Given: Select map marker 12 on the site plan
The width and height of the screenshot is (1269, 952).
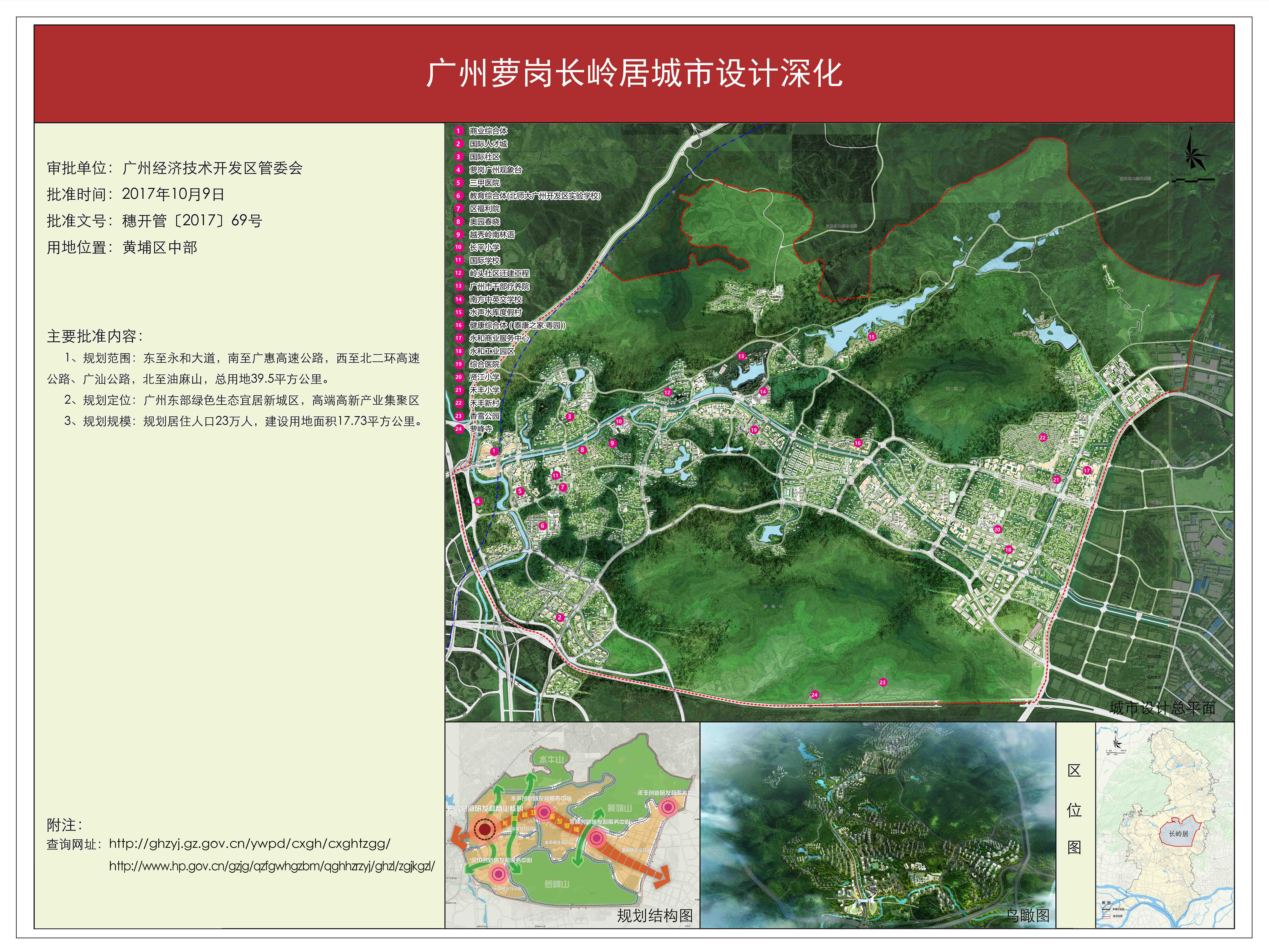Looking at the screenshot, I should pyautogui.click(x=667, y=392).
